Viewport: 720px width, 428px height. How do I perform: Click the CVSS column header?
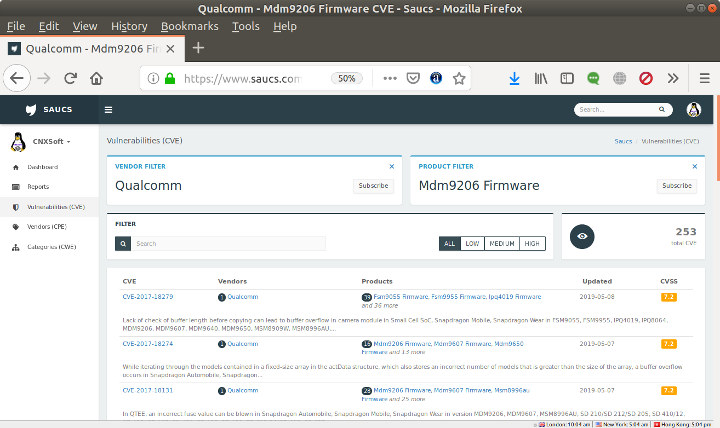point(669,281)
